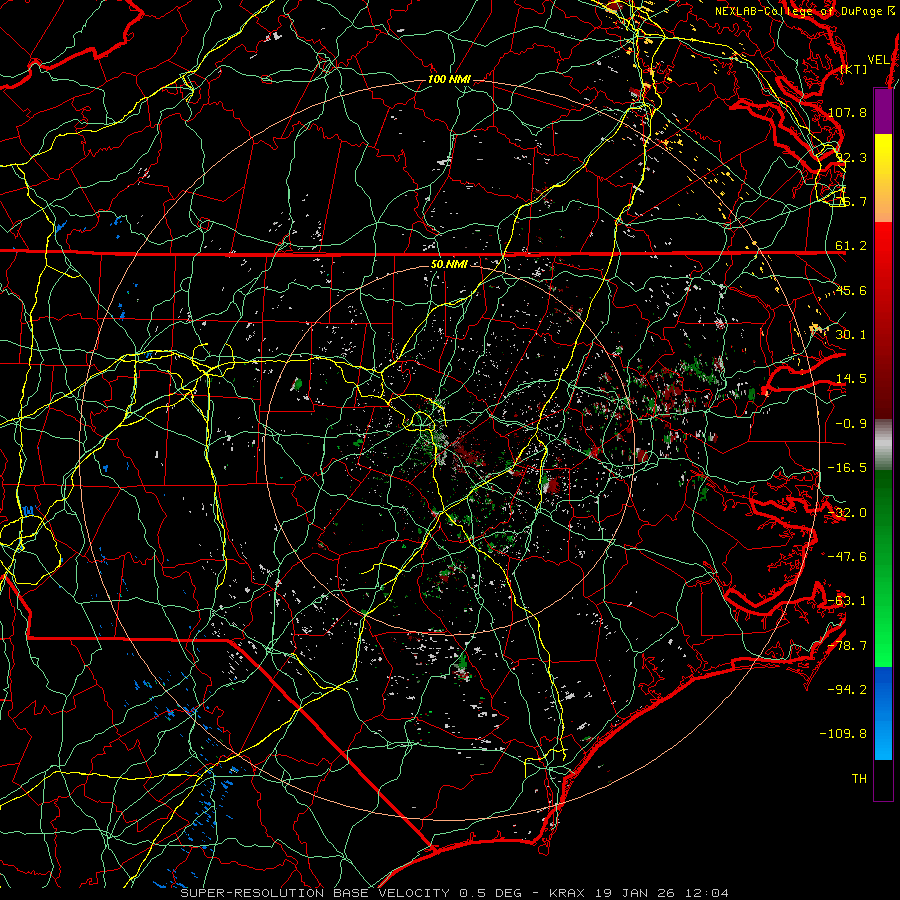The width and height of the screenshot is (900, 900).
Task: Select the 107.8 velocity legend value
Action: click(847, 112)
